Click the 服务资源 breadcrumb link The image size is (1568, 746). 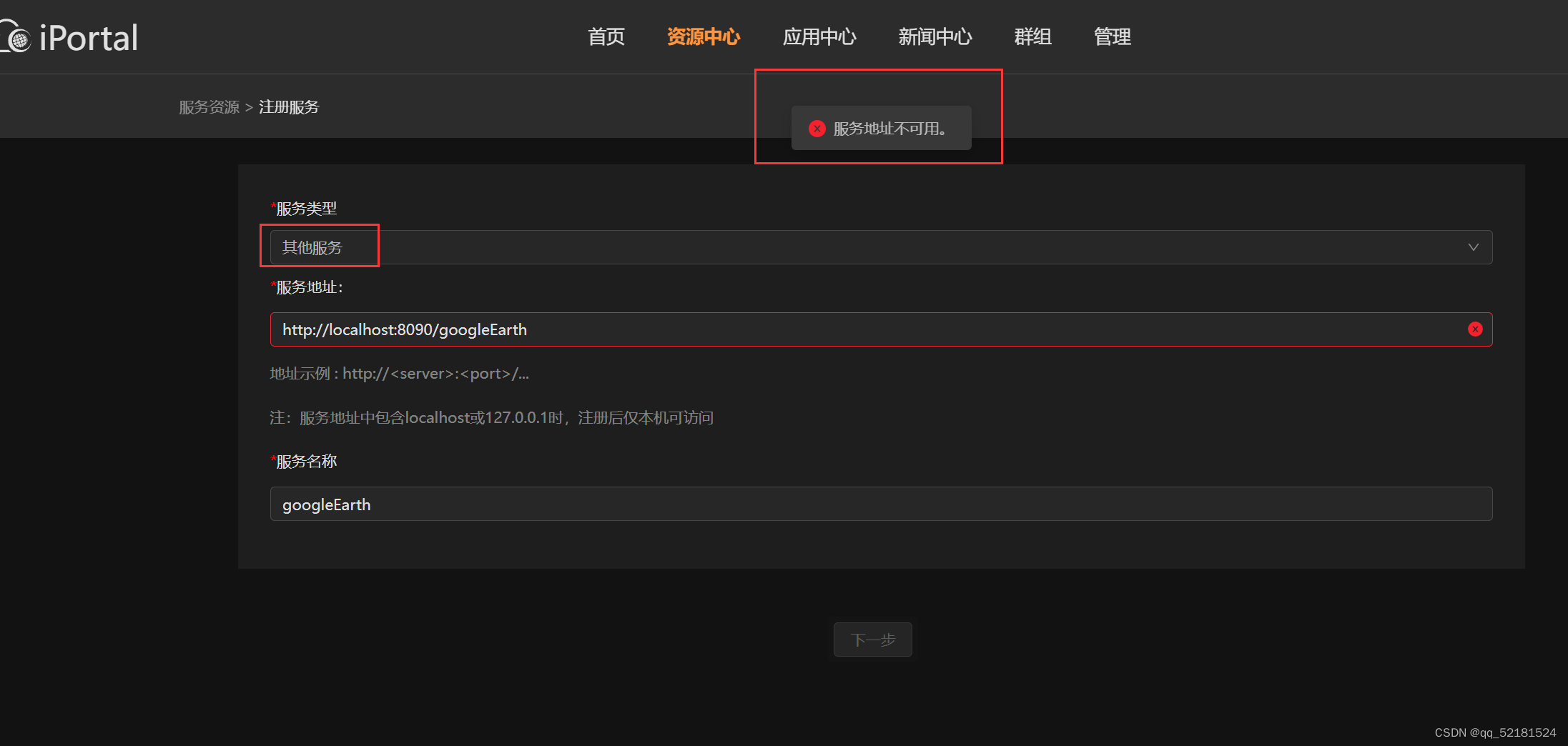point(209,107)
